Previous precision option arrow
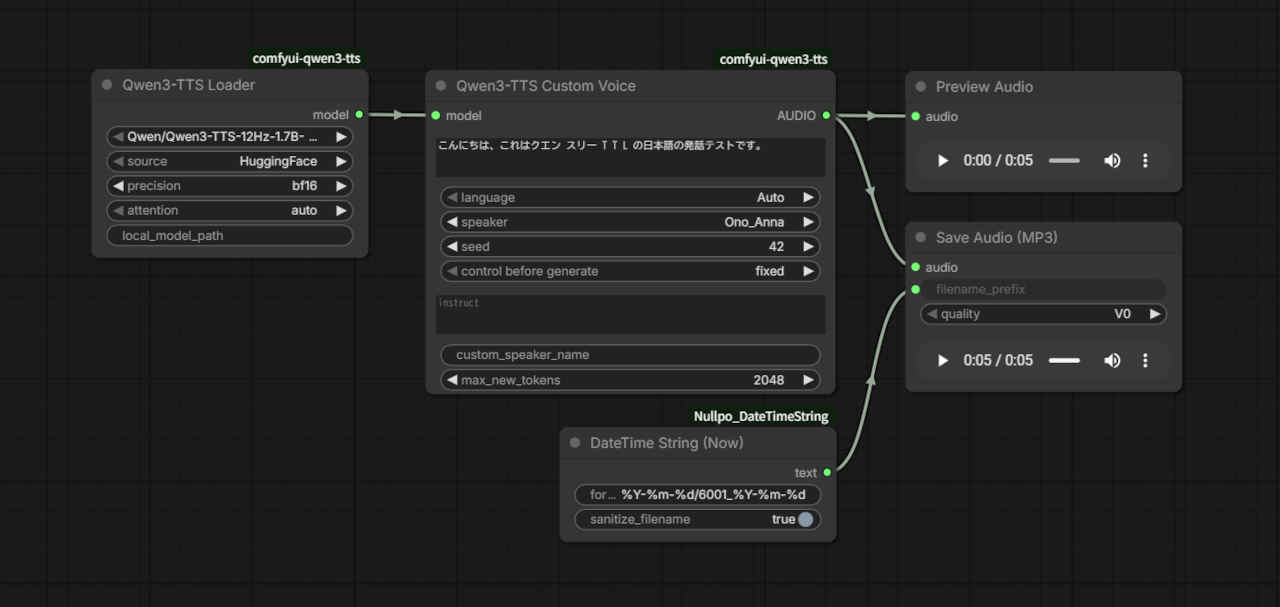1280x607 pixels. [x=118, y=186]
